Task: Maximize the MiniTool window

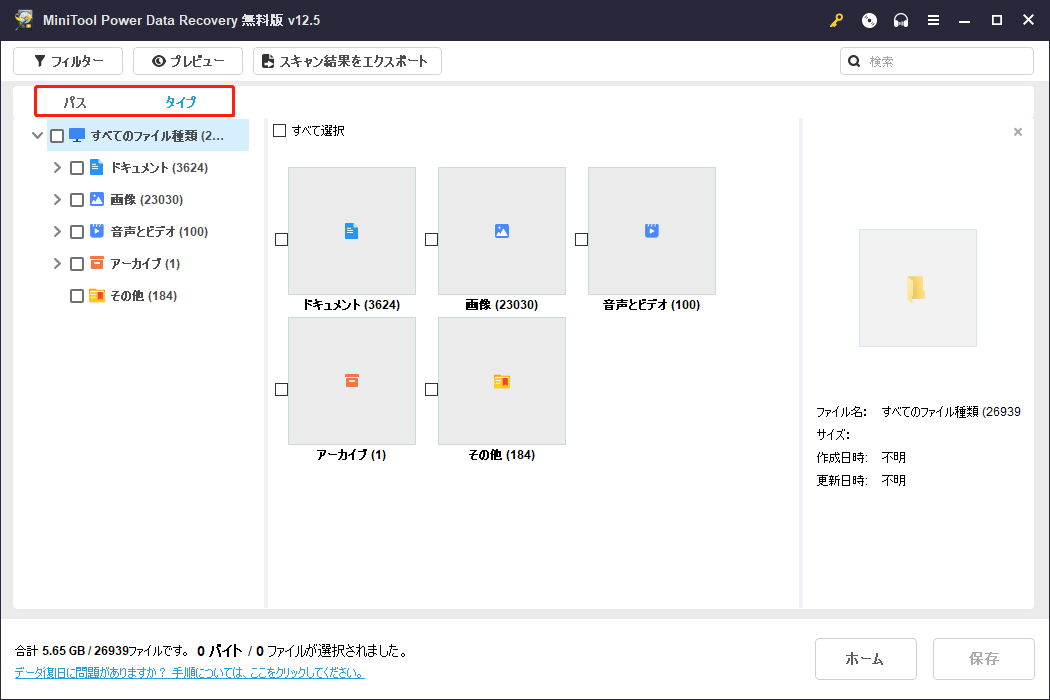Action: click(996, 21)
